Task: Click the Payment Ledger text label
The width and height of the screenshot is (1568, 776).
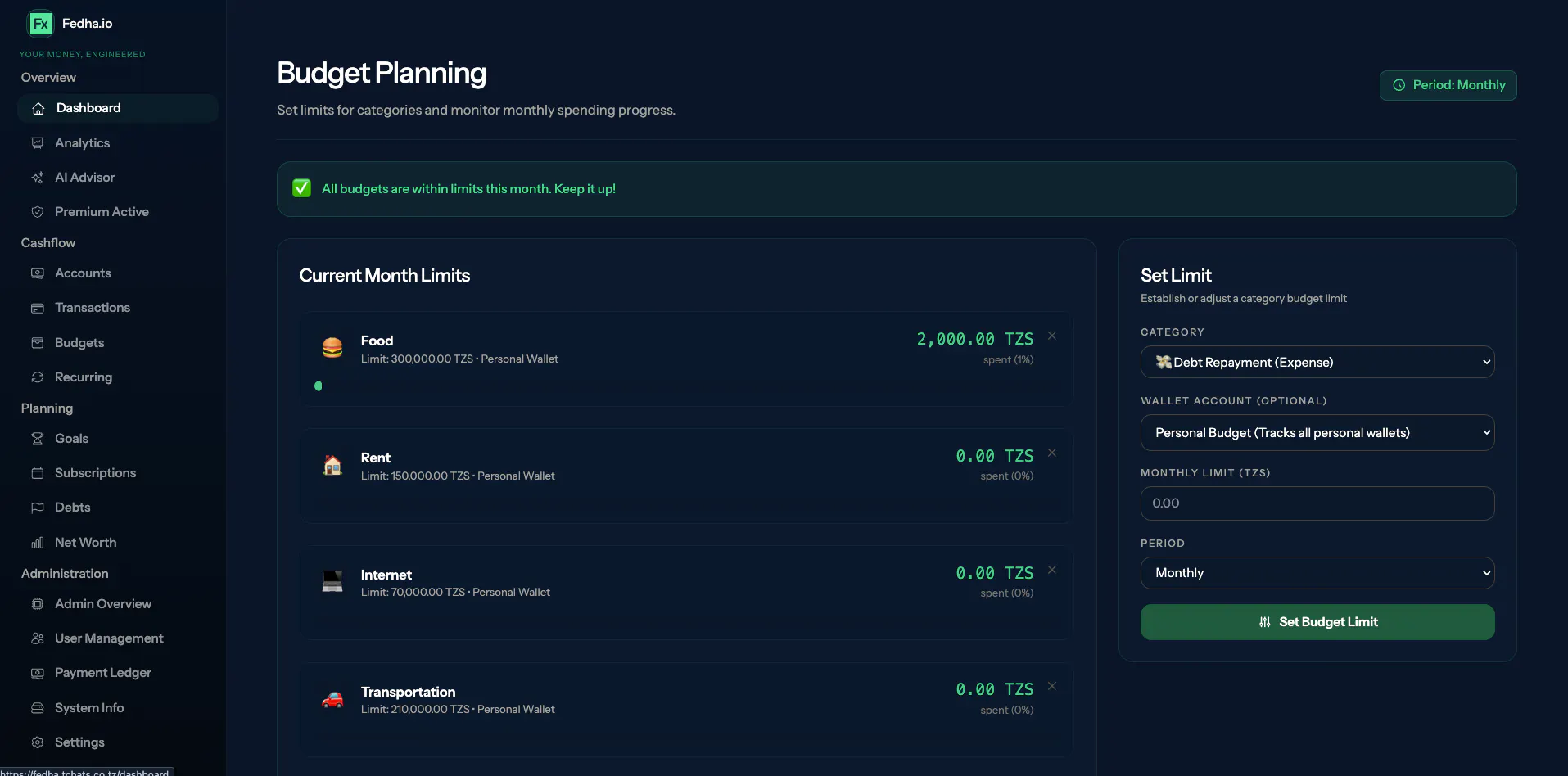Action: 103,673
